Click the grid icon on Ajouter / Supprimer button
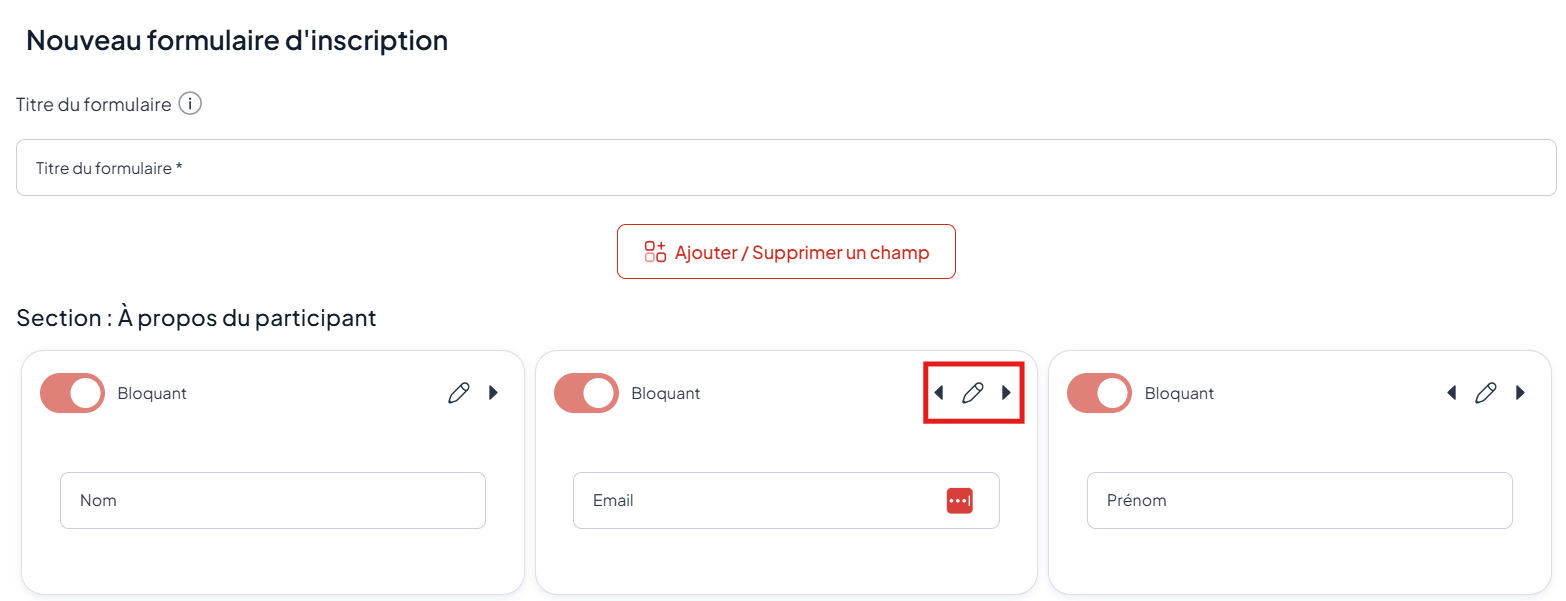This screenshot has width=1566, height=601. click(655, 251)
